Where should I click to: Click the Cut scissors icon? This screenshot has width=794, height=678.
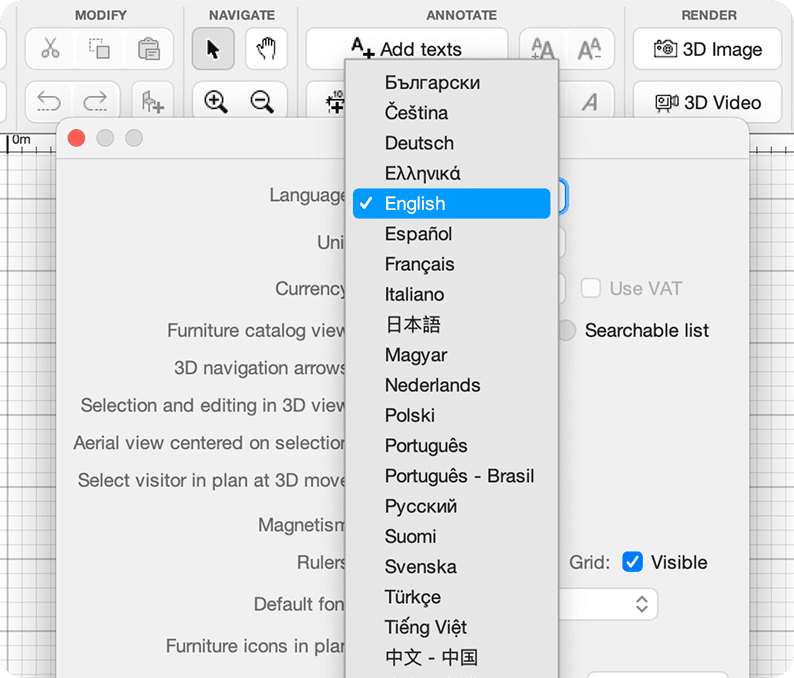coord(50,49)
